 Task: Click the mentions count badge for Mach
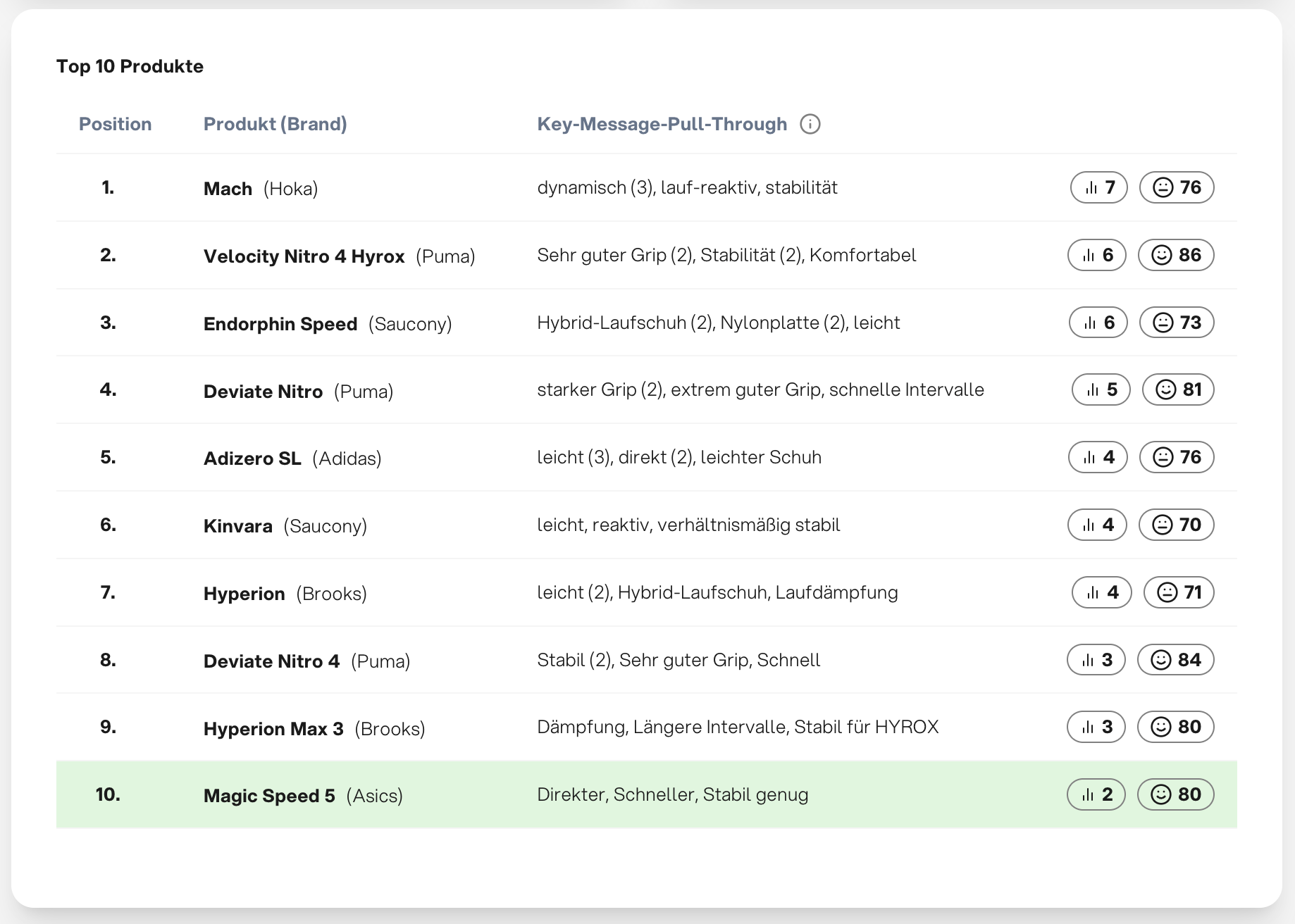click(1099, 187)
